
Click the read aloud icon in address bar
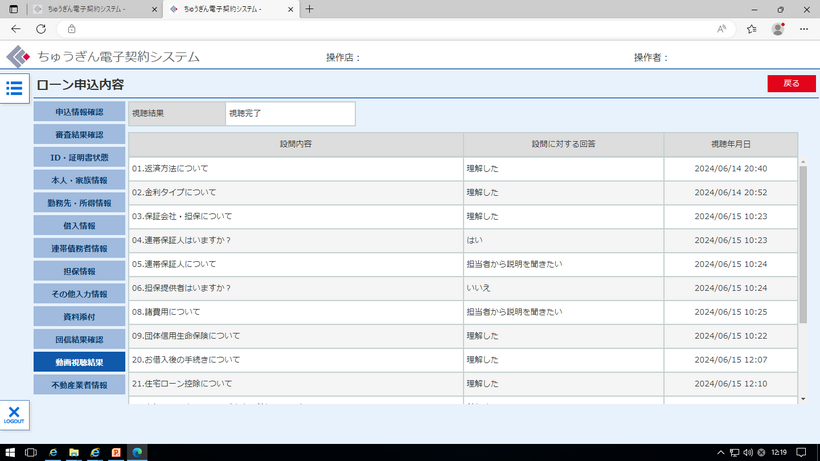[x=721, y=29]
